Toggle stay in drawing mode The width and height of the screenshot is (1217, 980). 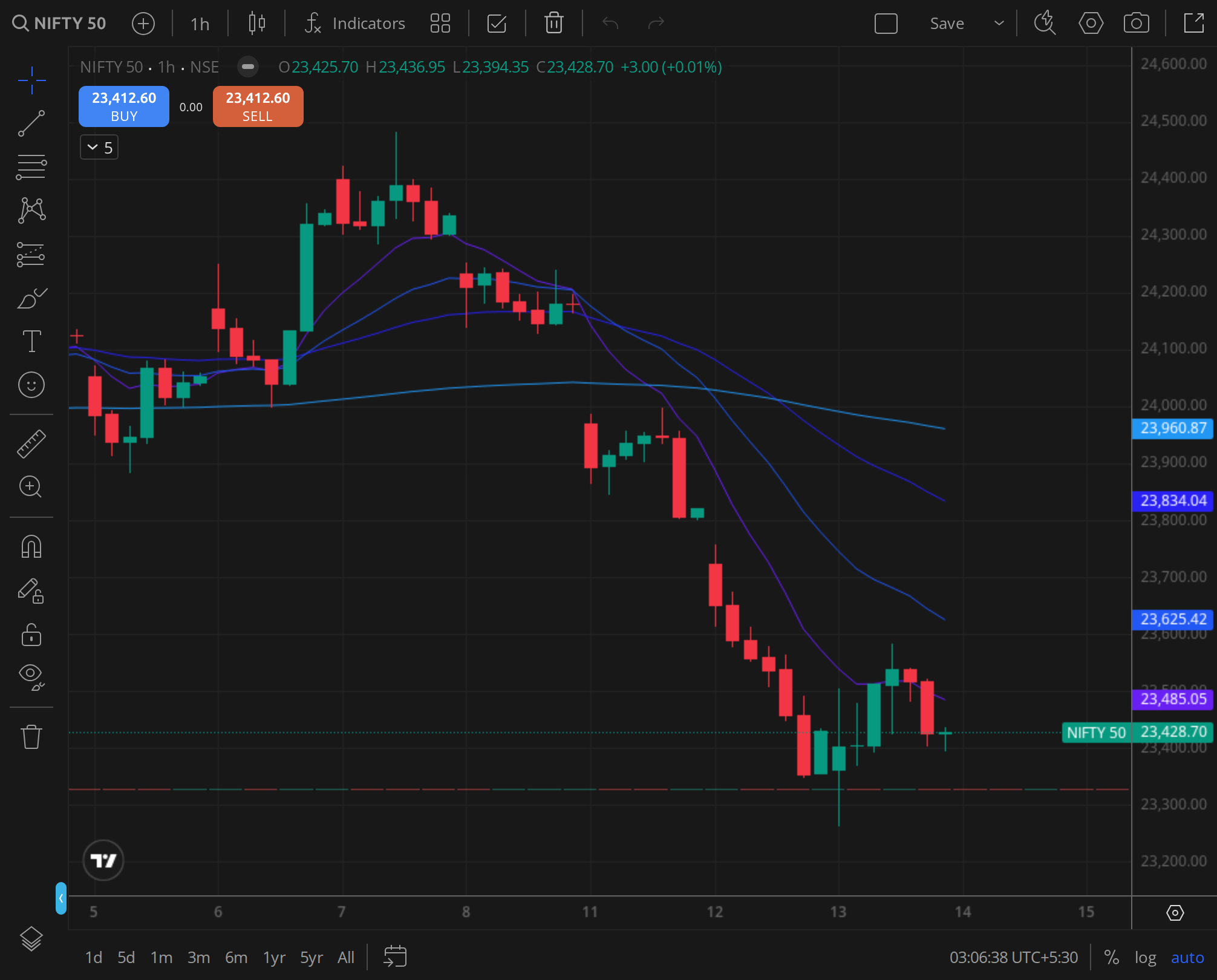pos(31,591)
